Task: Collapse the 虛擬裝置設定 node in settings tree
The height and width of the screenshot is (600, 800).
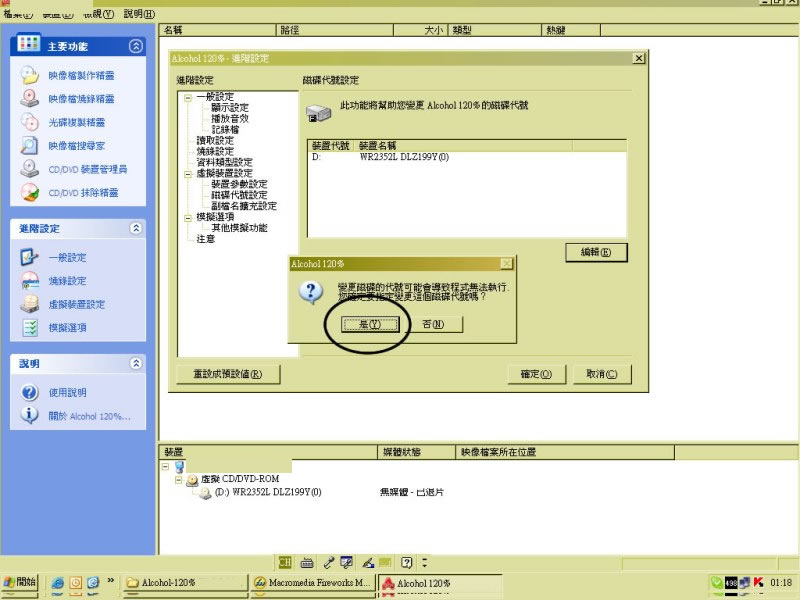Action: [188, 174]
